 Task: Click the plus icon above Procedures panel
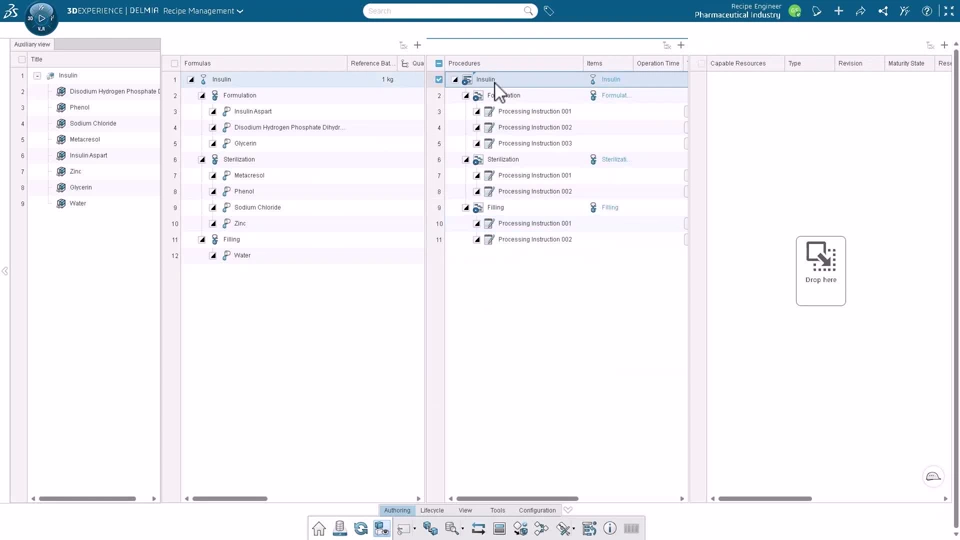point(681,45)
